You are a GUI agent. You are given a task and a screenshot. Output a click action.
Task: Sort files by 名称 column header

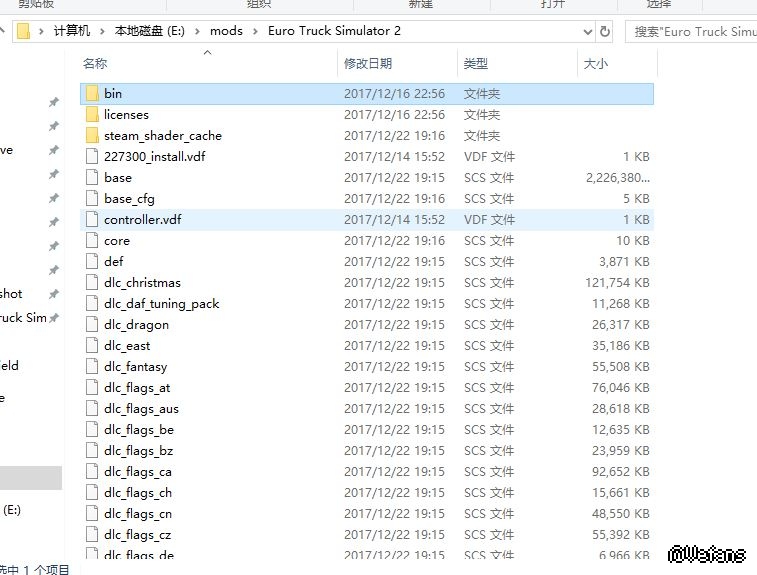(x=95, y=64)
